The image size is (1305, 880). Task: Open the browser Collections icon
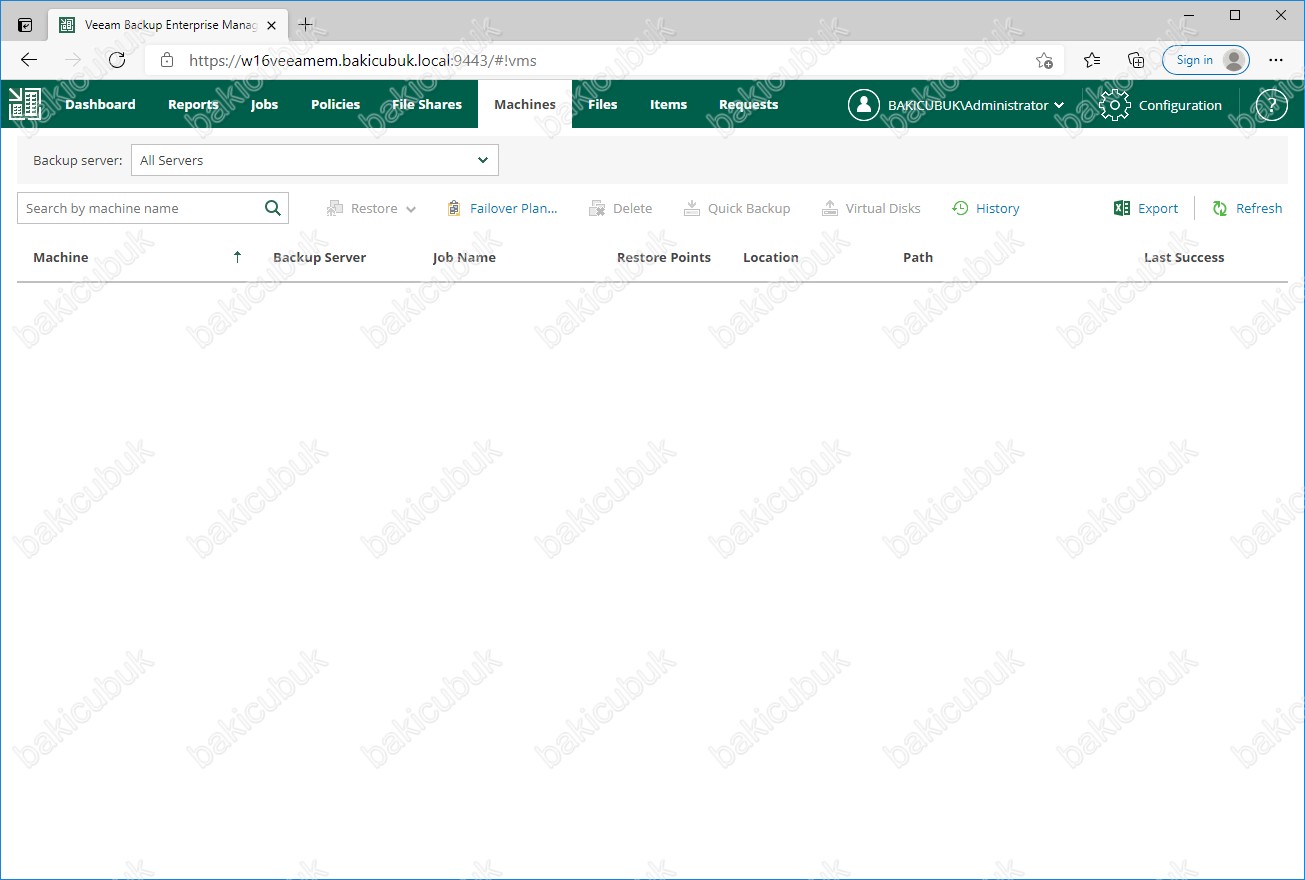(1136, 60)
